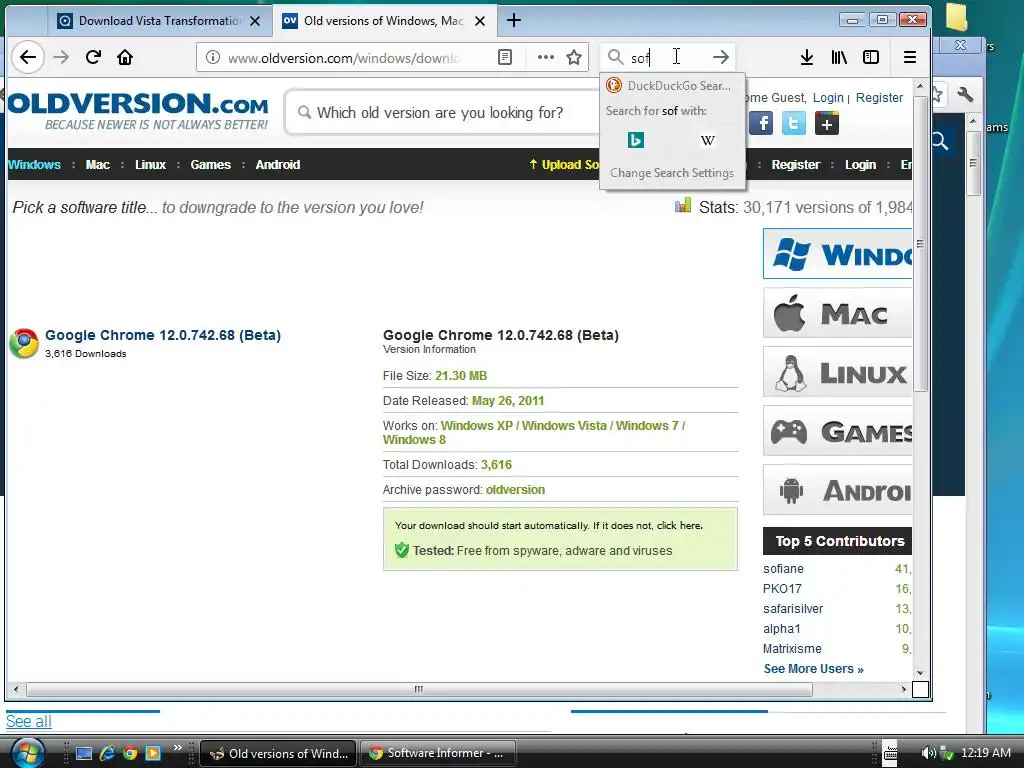Image resolution: width=1024 pixels, height=768 pixels.
Task: Open the Library icon
Action: [839, 57]
